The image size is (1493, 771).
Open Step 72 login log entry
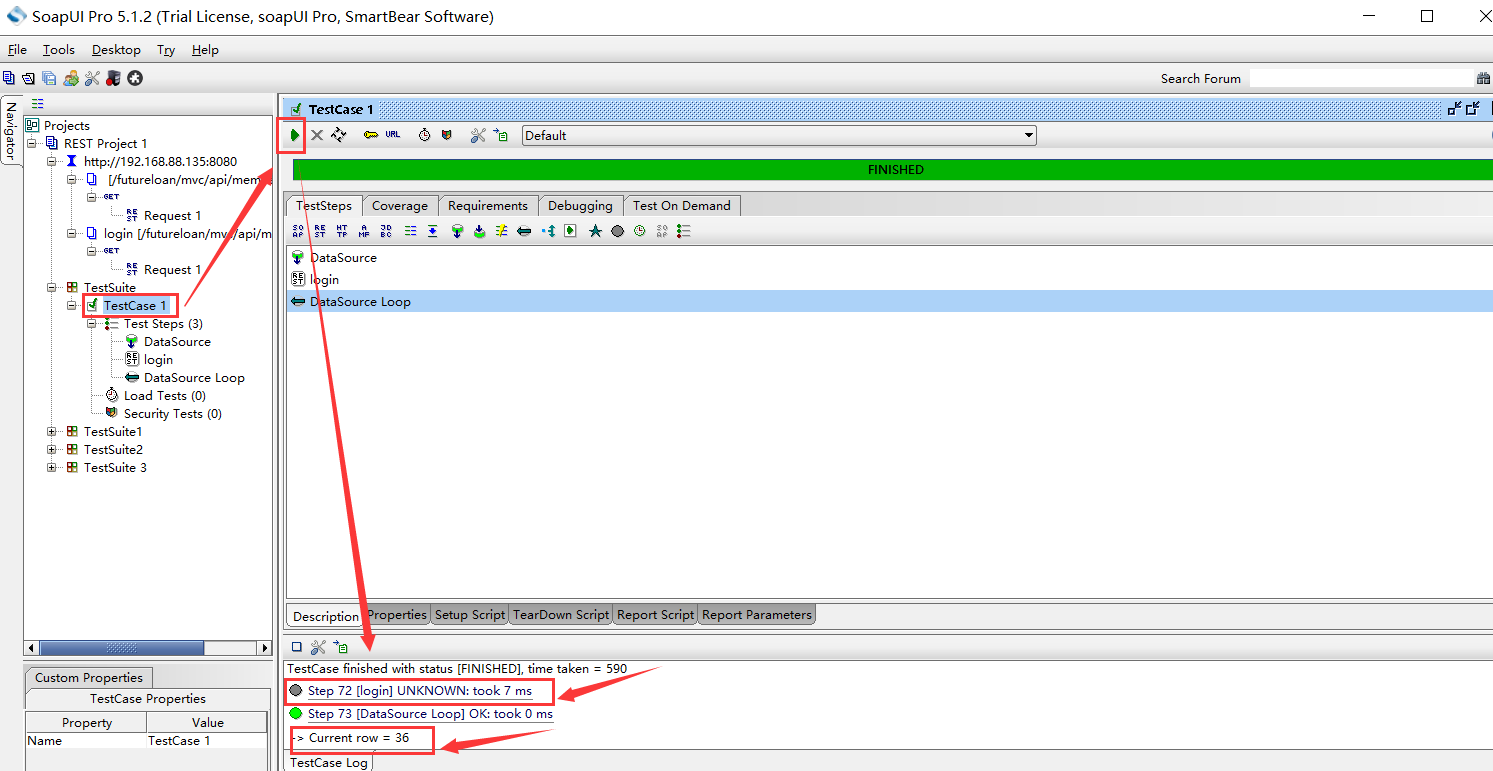[419, 691]
